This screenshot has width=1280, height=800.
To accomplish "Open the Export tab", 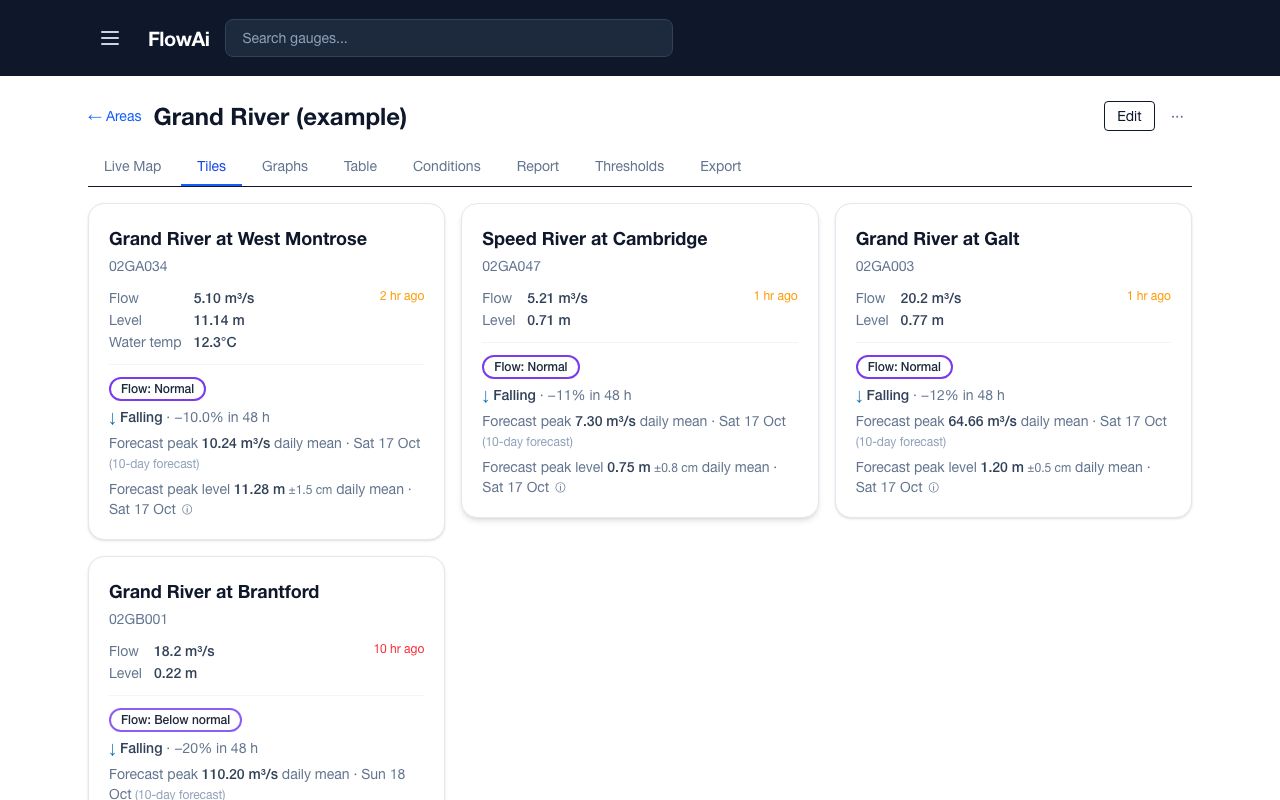I will coord(721,166).
